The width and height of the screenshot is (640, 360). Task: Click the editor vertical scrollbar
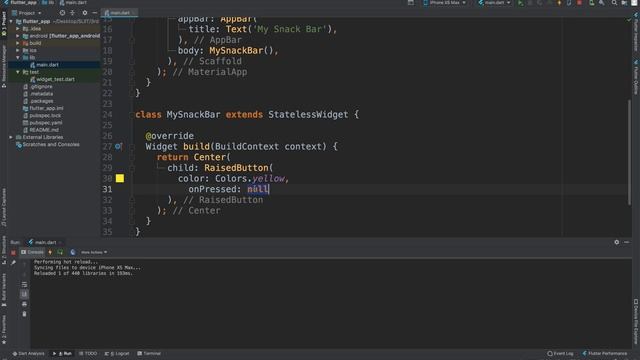pyautogui.click(x=629, y=153)
